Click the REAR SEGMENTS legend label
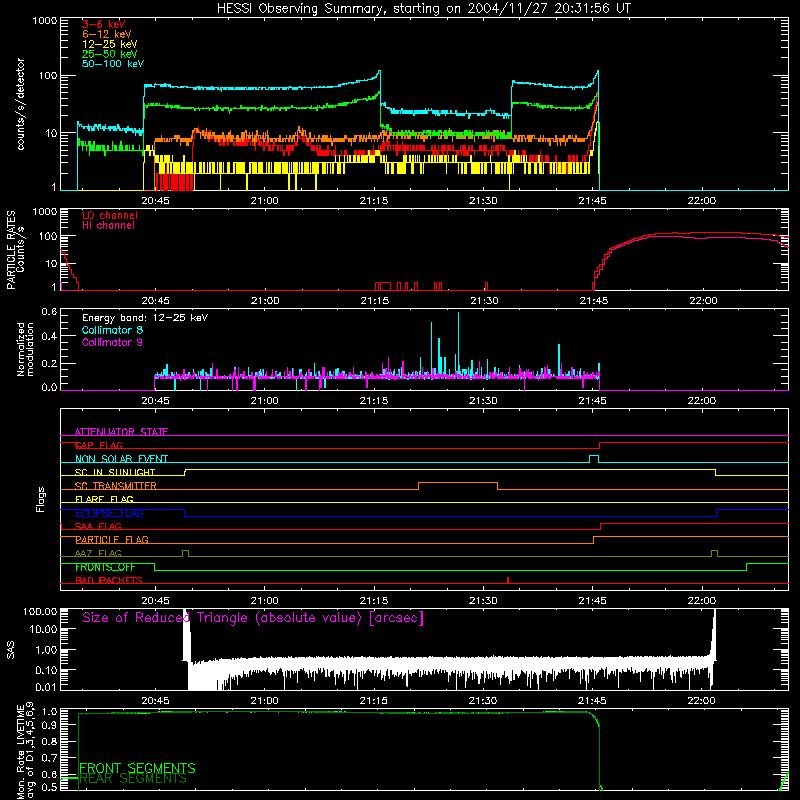 click(133, 779)
